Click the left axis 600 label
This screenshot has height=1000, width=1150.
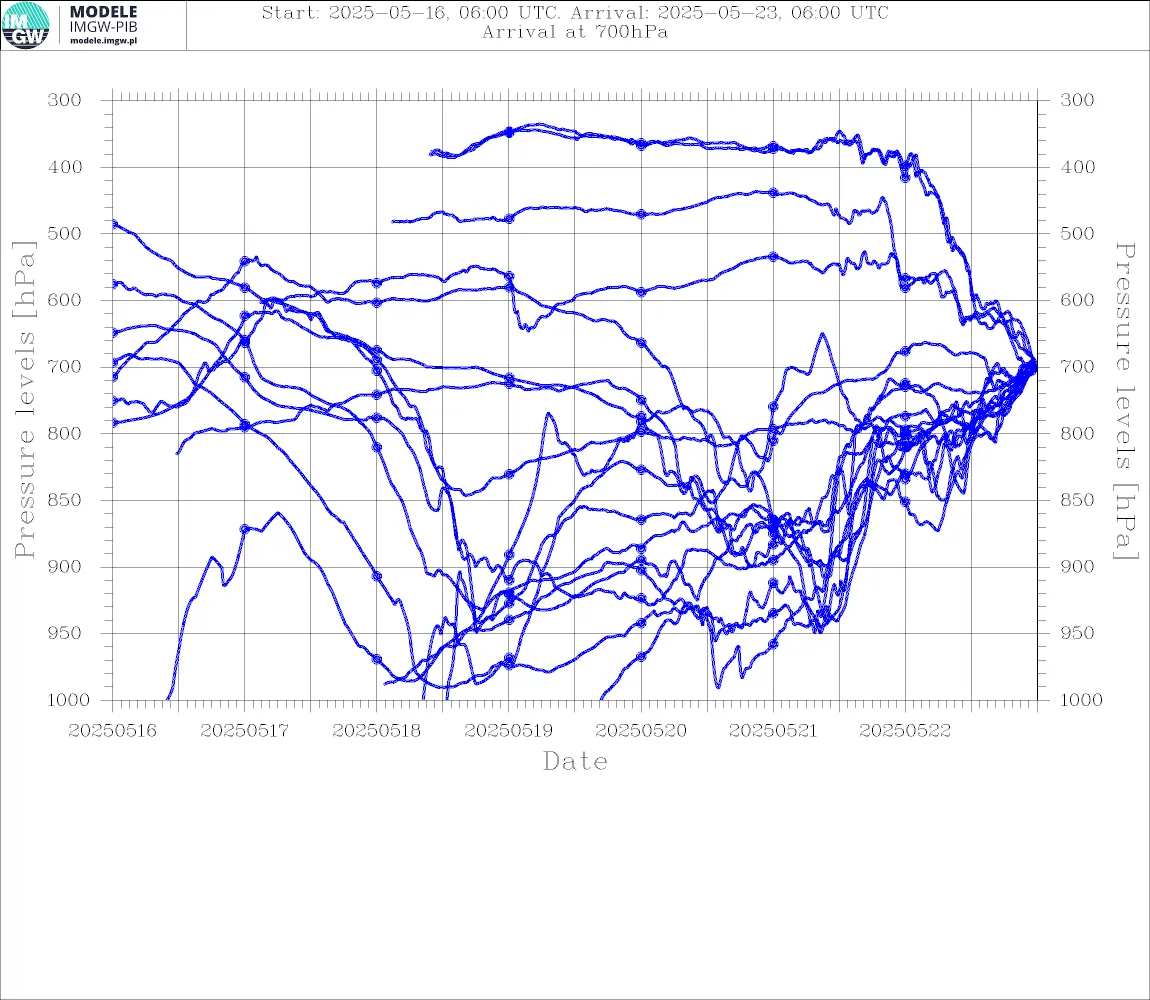coord(65,300)
